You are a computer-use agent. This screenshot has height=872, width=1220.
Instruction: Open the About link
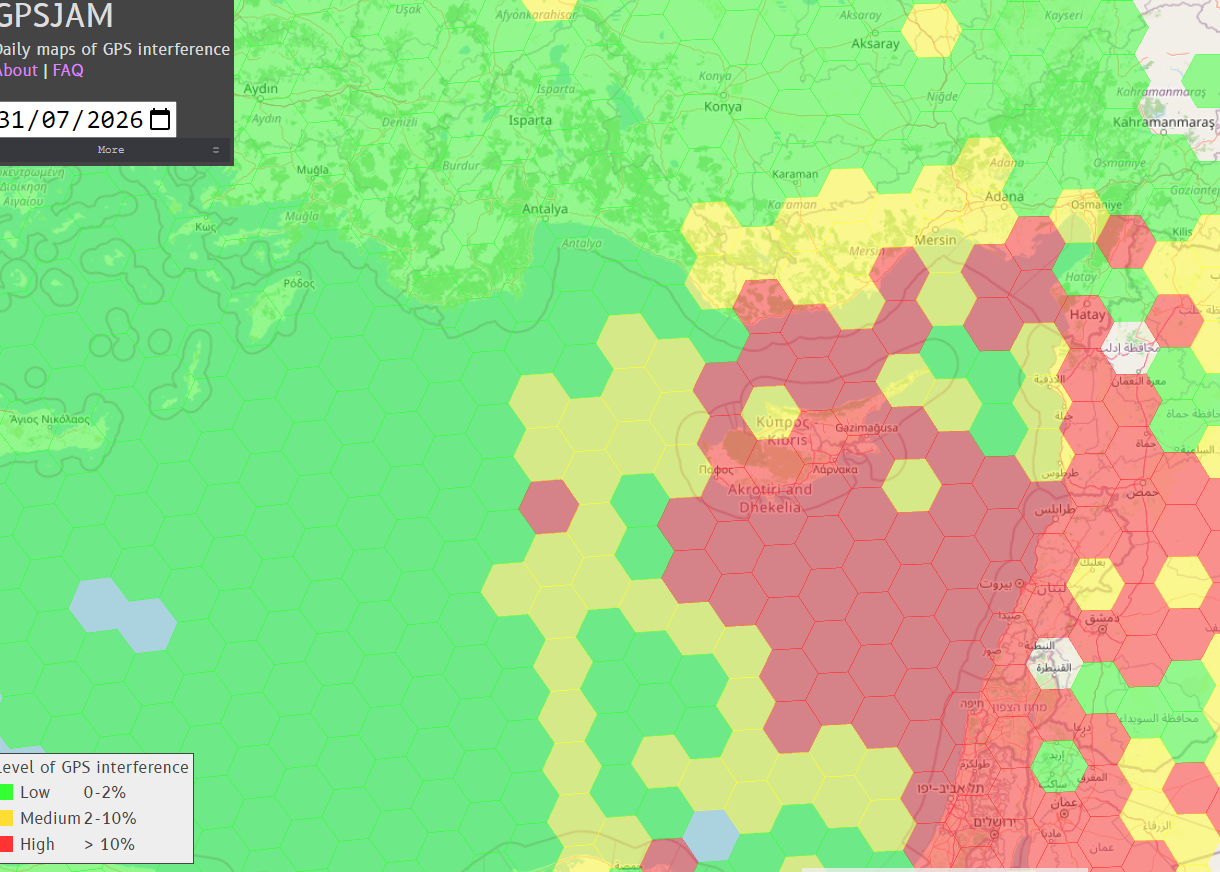(x=18, y=70)
